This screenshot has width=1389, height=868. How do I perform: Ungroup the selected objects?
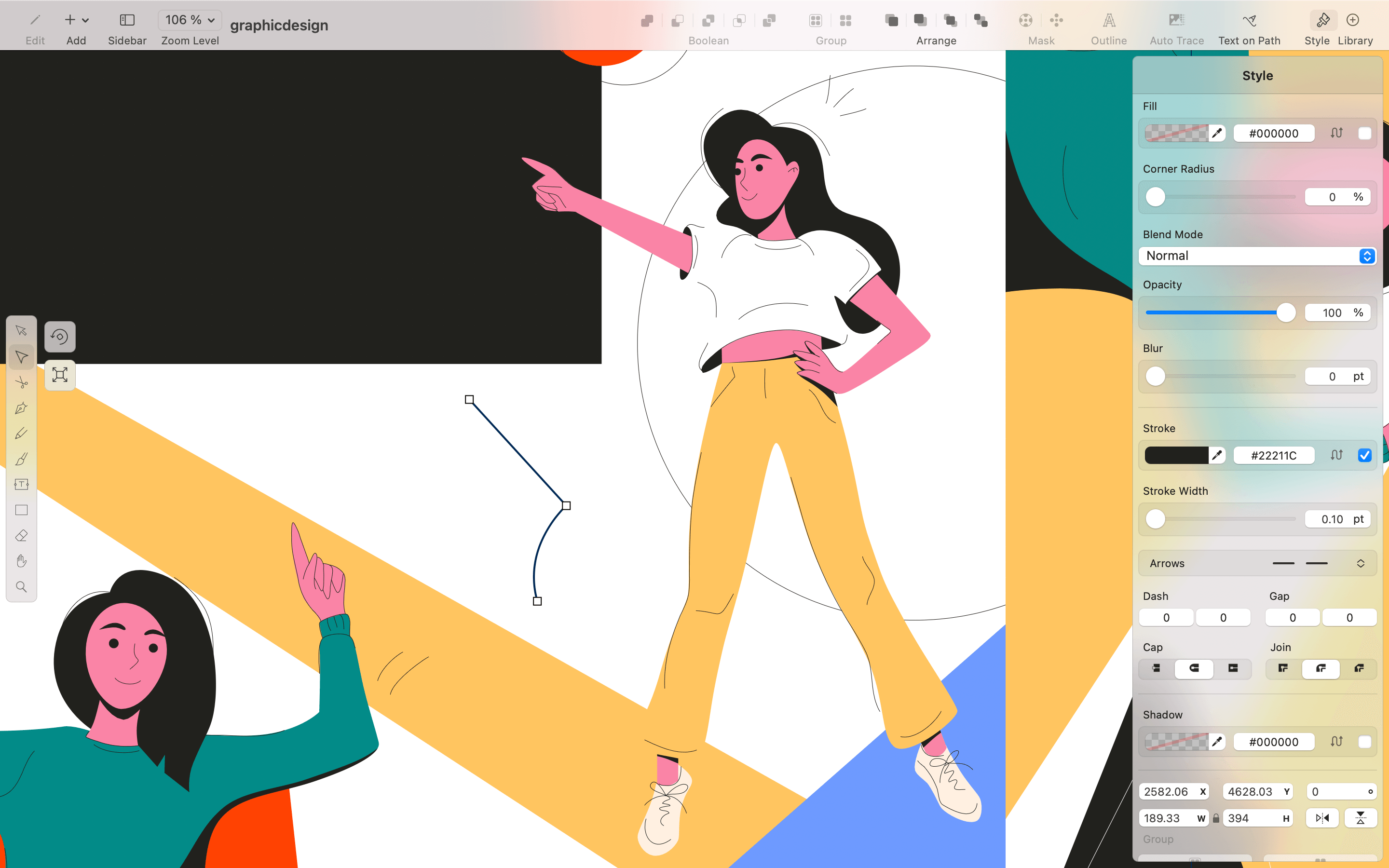[x=845, y=21]
